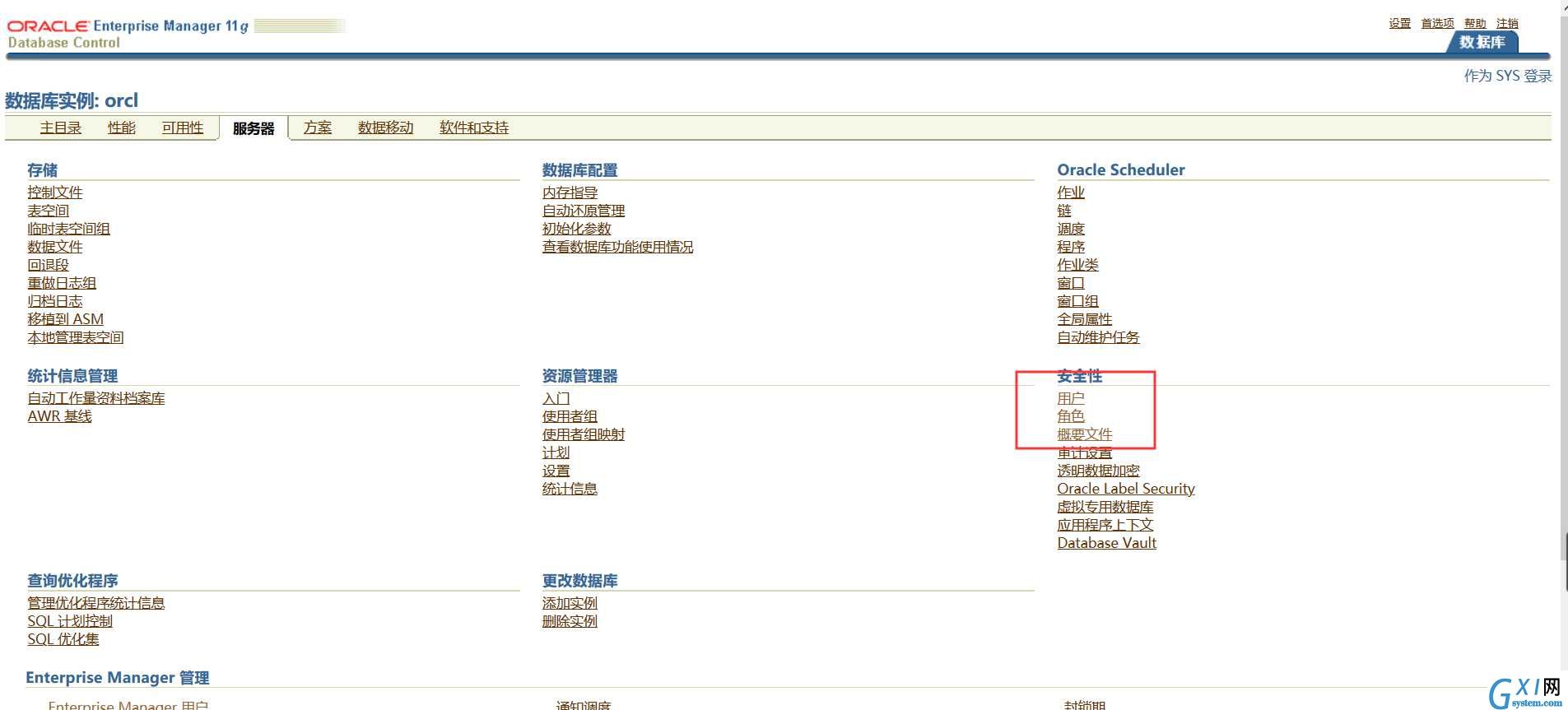This screenshot has width=1568, height=710.
Task: Open the 自动还原管理 link
Action: [x=584, y=210]
